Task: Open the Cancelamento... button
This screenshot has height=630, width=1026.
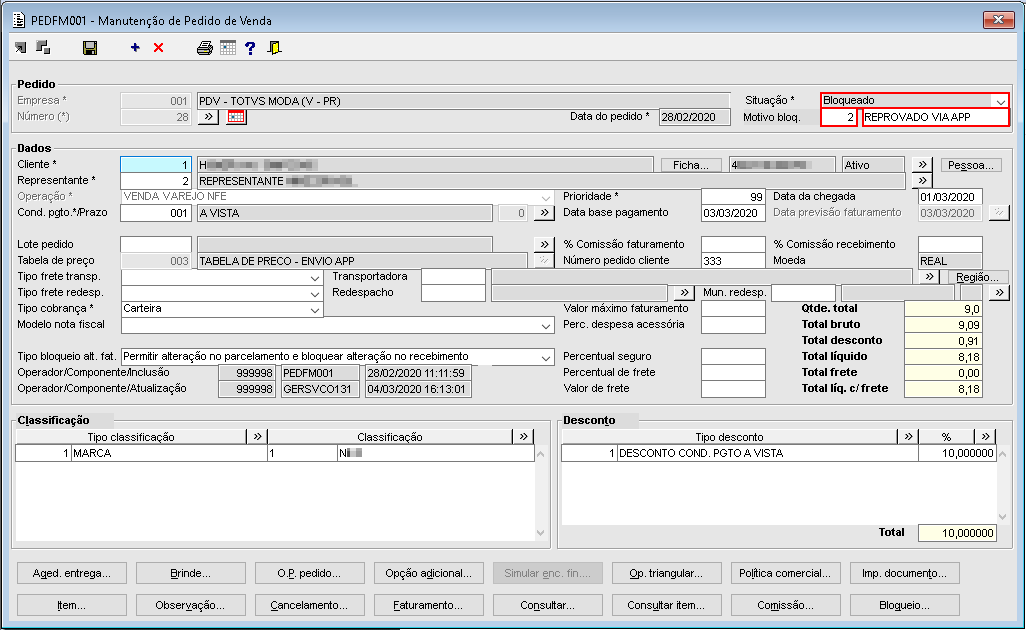Action: tap(310, 605)
